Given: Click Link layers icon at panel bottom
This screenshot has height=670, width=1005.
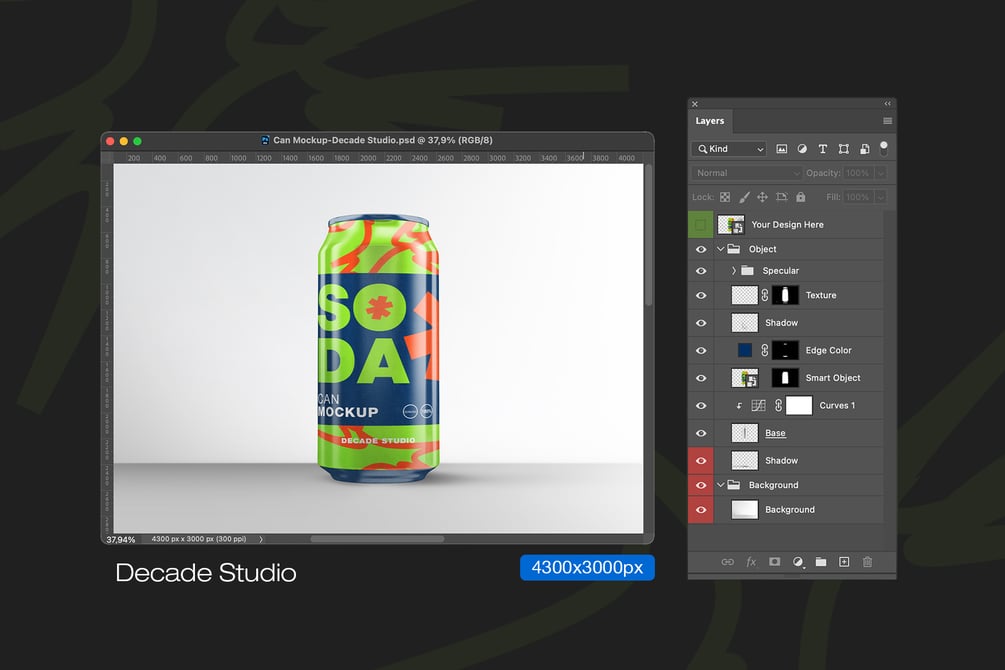Looking at the screenshot, I should click(727, 562).
